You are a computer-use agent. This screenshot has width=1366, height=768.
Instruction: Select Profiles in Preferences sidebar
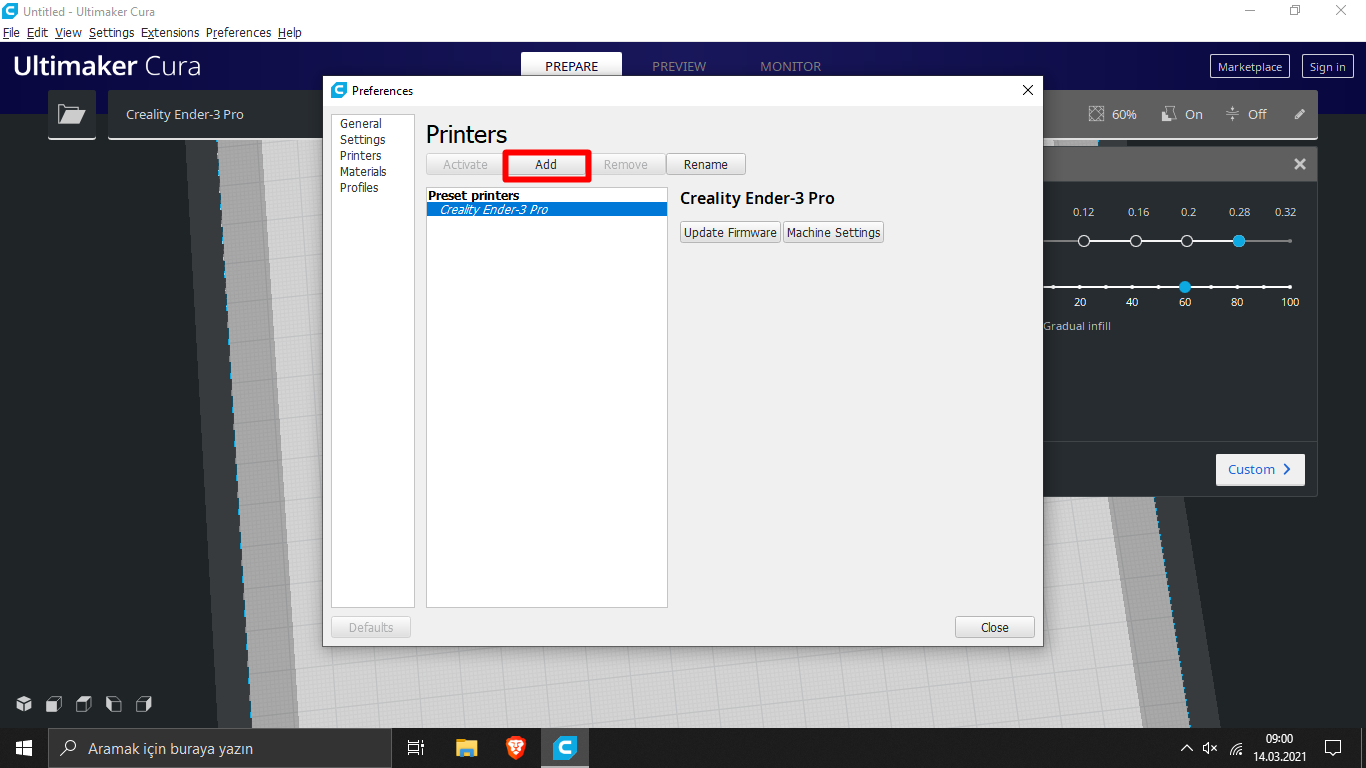359,188
